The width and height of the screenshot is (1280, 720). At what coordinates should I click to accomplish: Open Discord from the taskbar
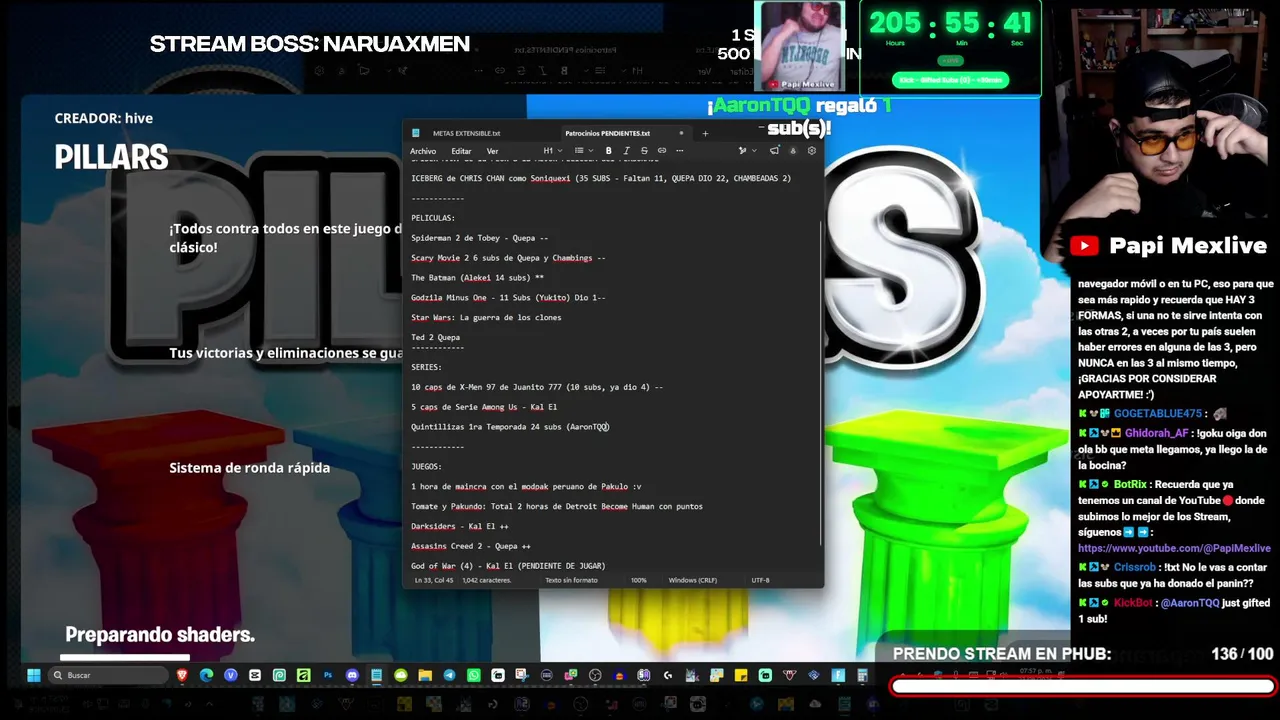(352, 676)
